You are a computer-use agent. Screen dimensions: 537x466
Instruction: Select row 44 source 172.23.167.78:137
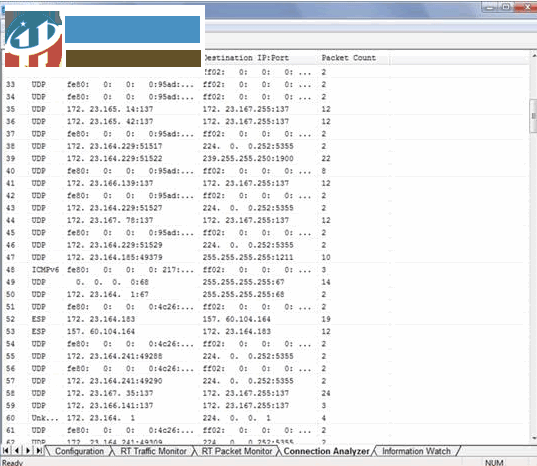[110, 220]
